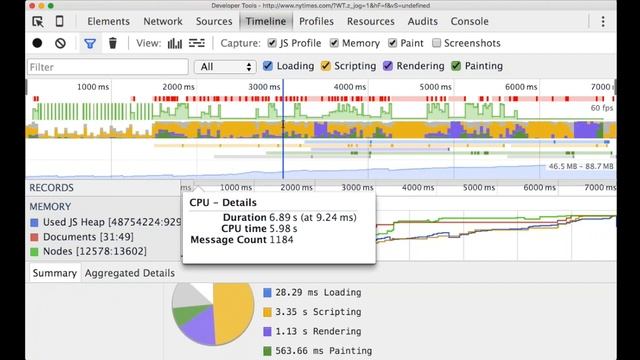Click the MEMORY section header
640x360 pixels.
(50, 207)
